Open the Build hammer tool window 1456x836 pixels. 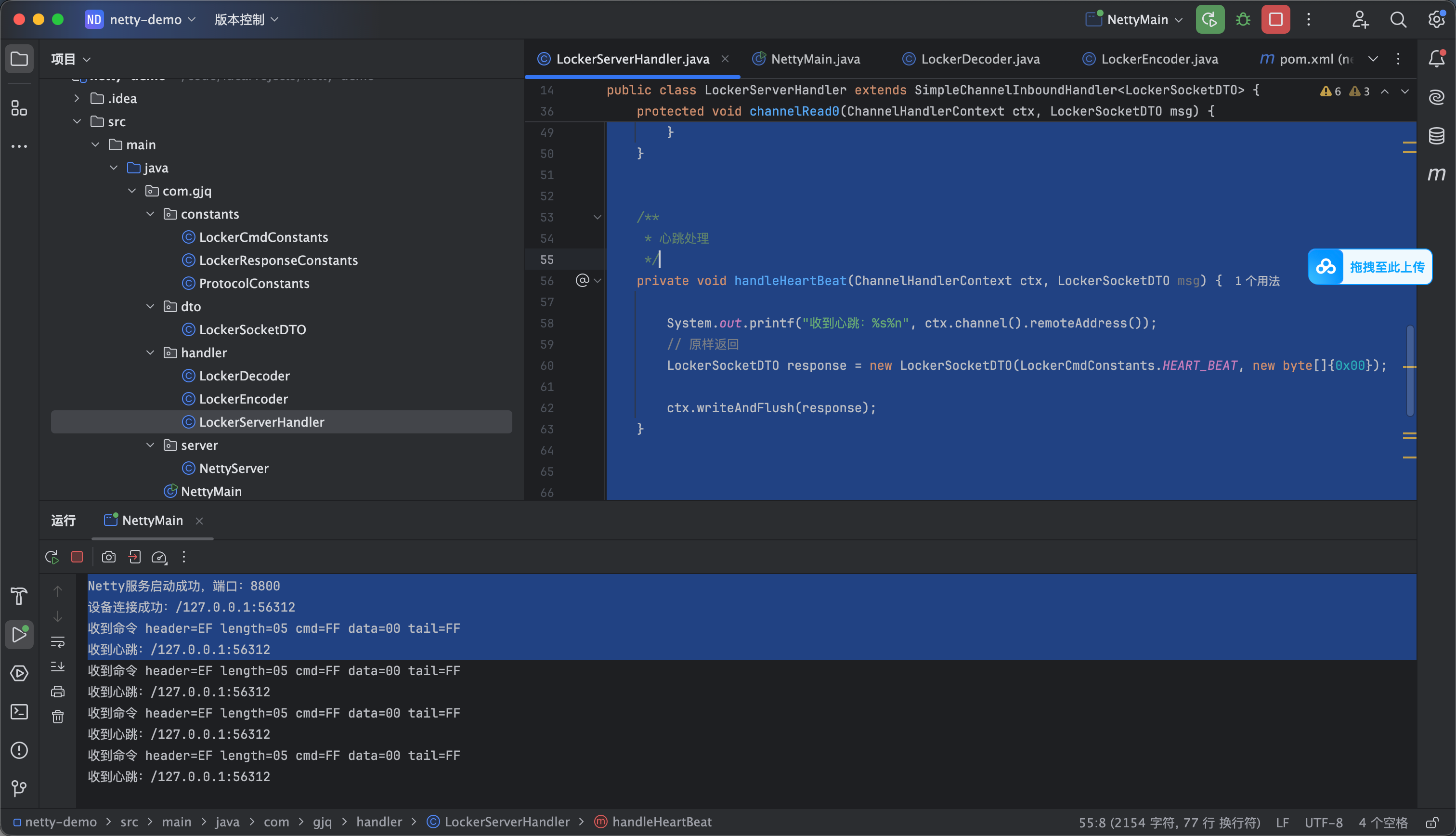pyautogui.click(x=19, y=596)
